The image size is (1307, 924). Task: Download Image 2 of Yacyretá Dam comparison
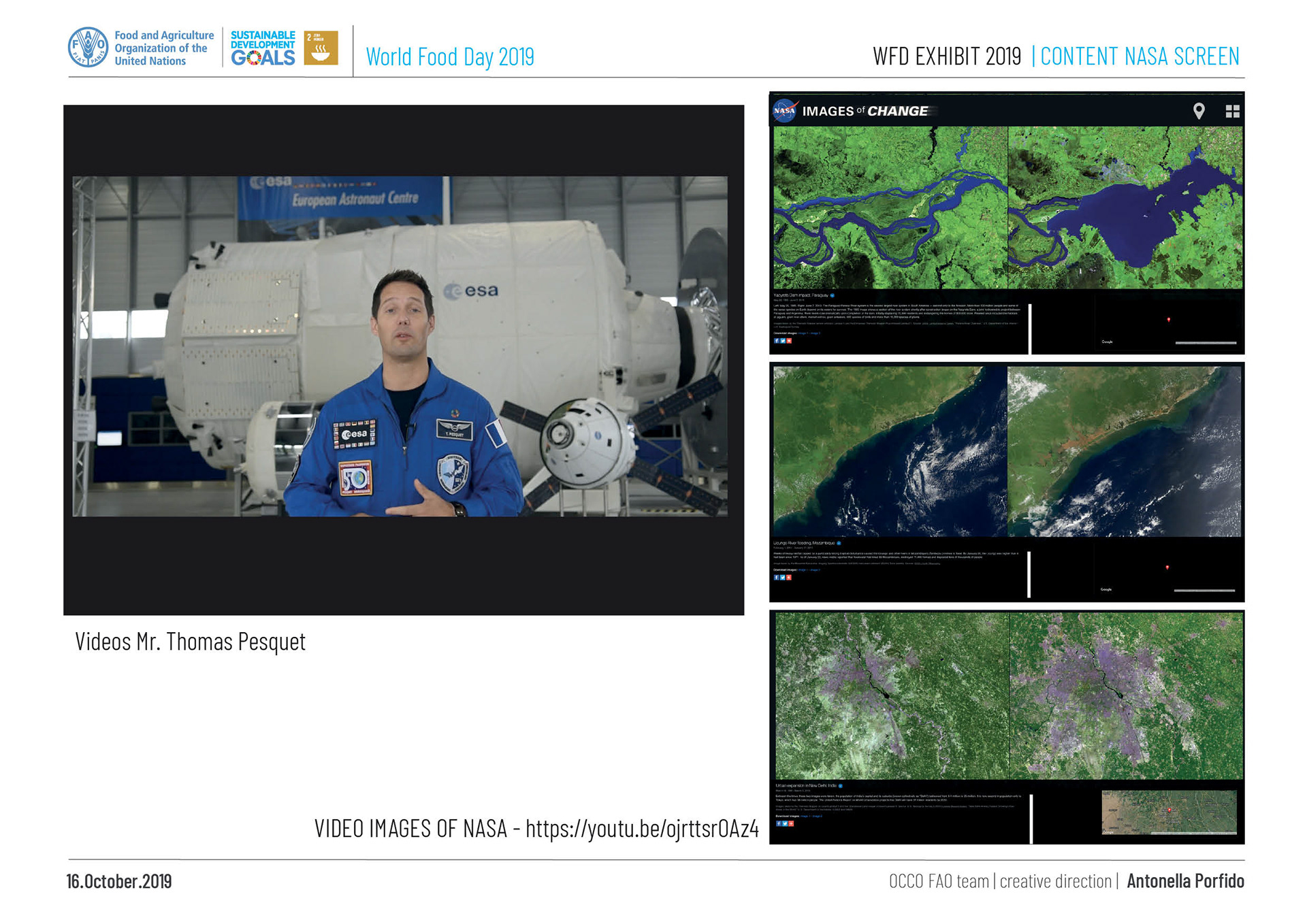[815, 333]
